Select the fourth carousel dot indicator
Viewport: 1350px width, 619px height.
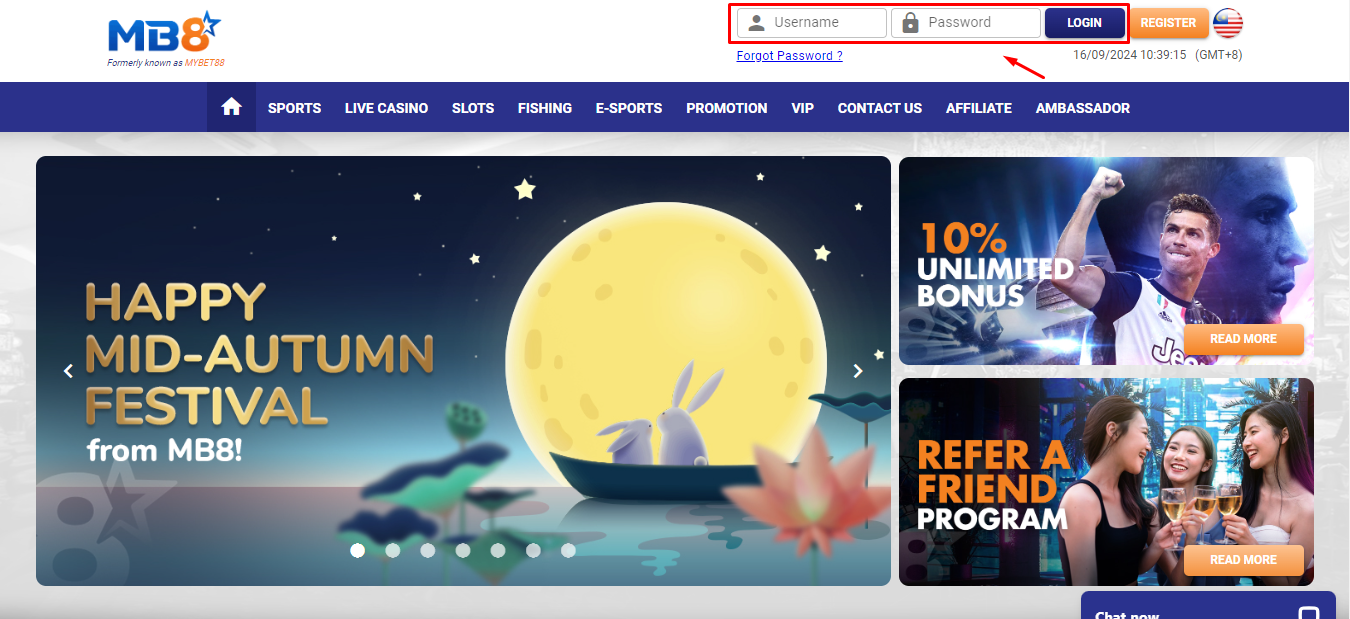point(463,549)
